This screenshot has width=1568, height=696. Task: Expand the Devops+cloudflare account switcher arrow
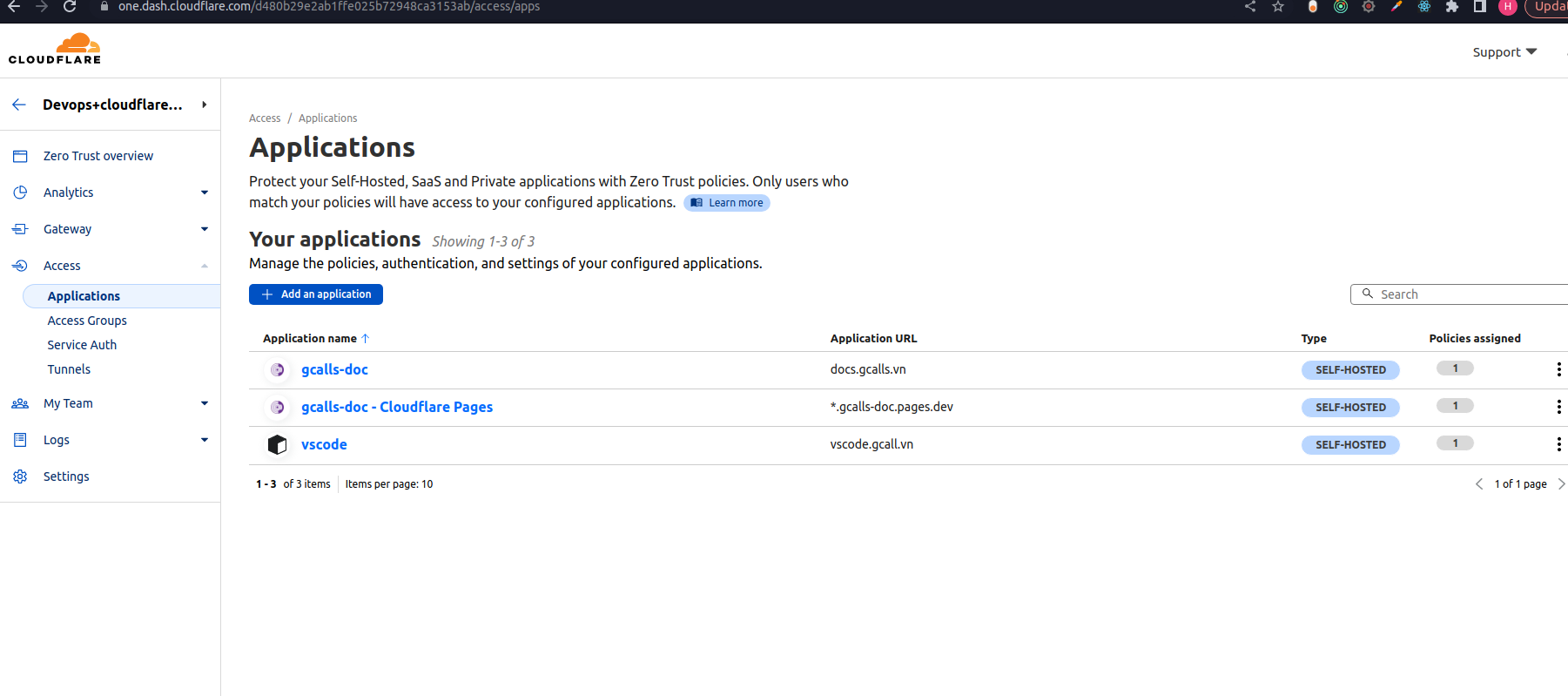coord(205,105)
